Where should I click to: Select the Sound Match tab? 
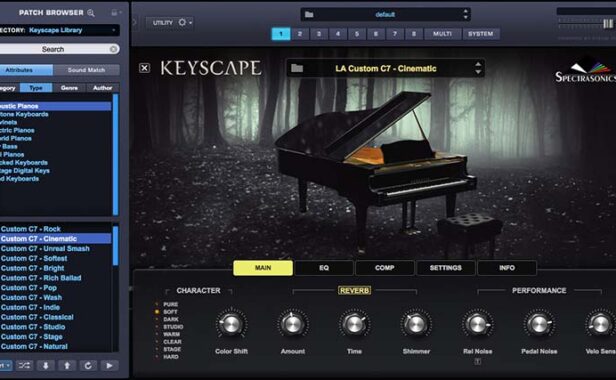click(86, 70)
